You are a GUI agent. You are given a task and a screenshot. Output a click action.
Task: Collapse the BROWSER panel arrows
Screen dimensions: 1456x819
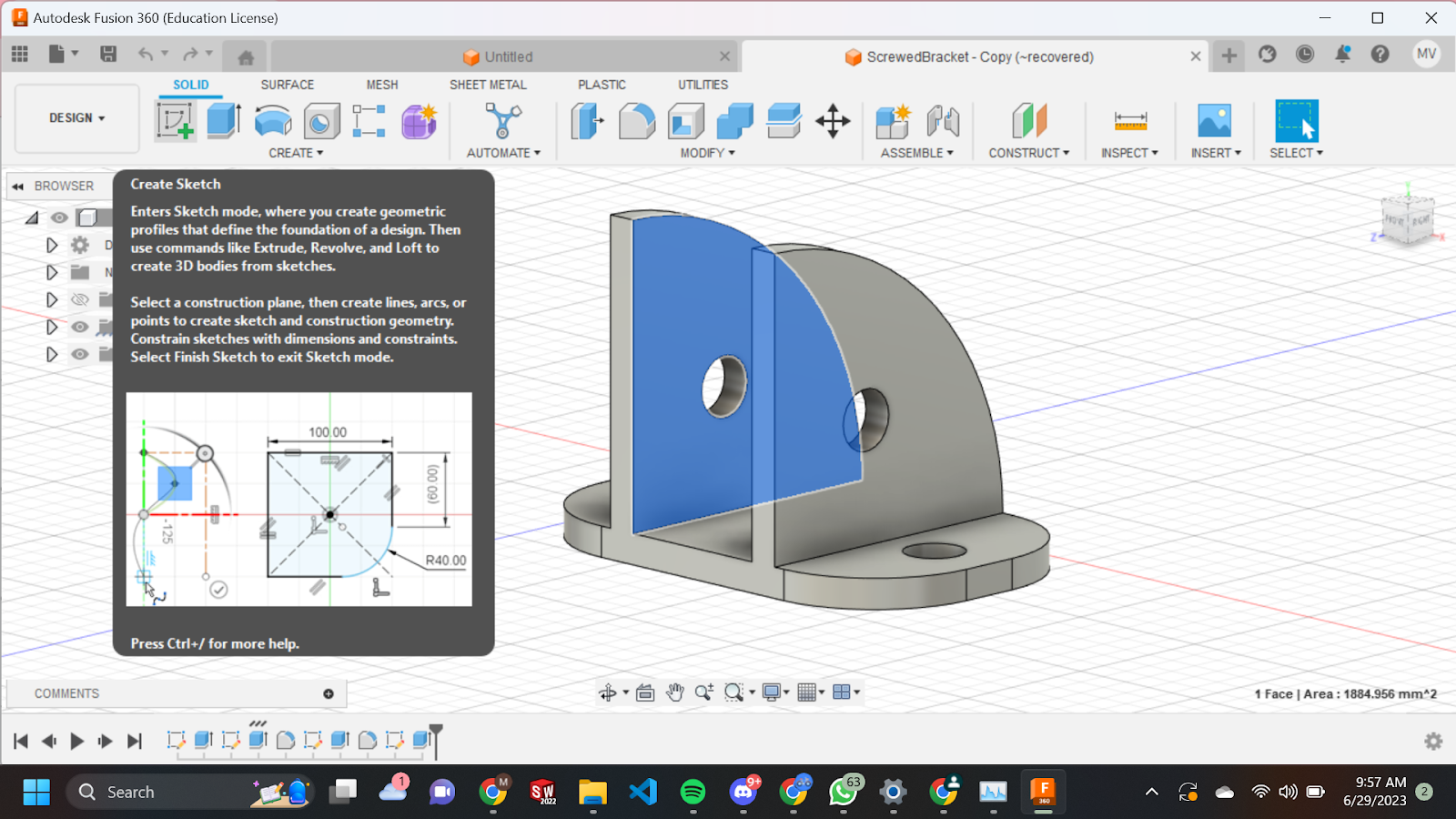pos(18,186)
